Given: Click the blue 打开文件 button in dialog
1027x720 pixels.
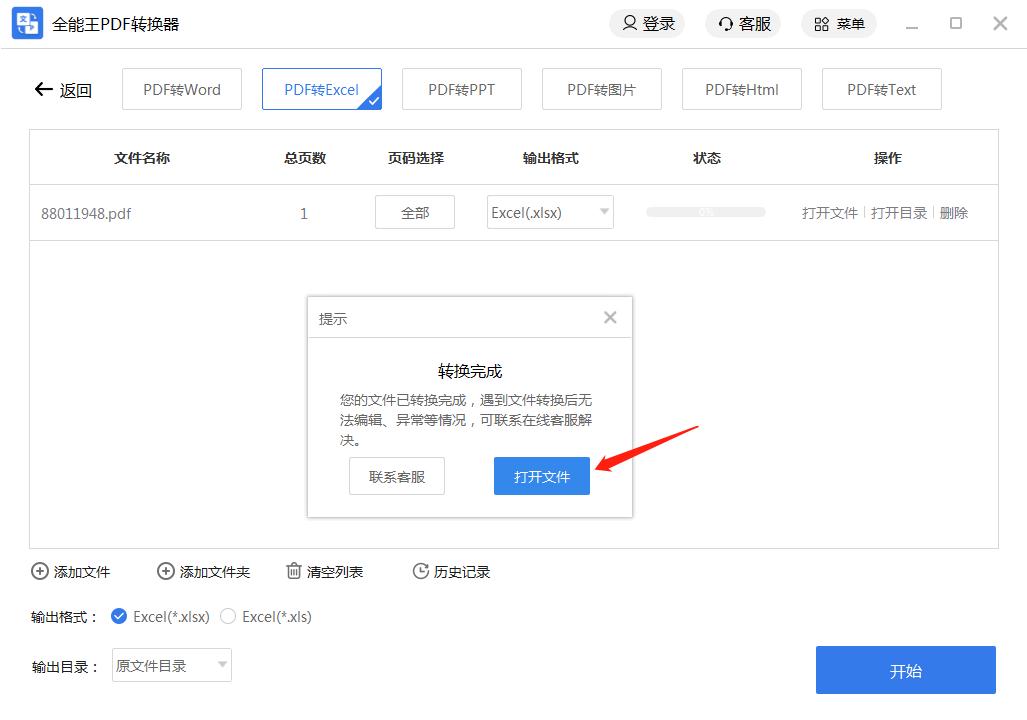Looking at the screenshot, I should click(541, 477).
